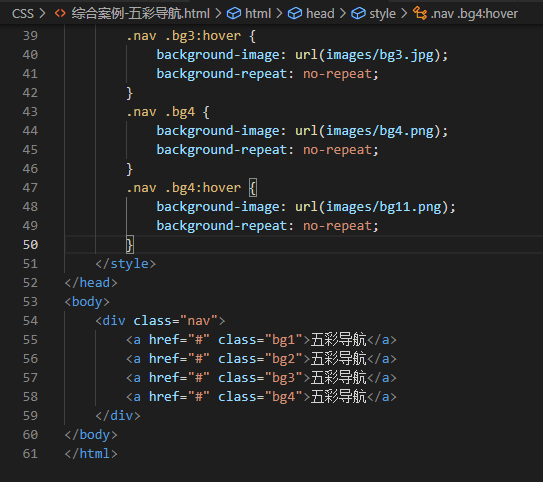
Task: Click line number 50 in gutter
Action: 30,244
